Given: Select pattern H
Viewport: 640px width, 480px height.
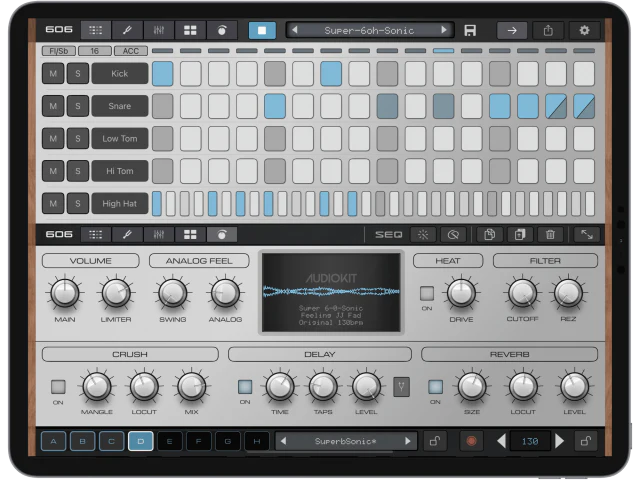Looking at the screenshot, I should click(x=257, y=441).
